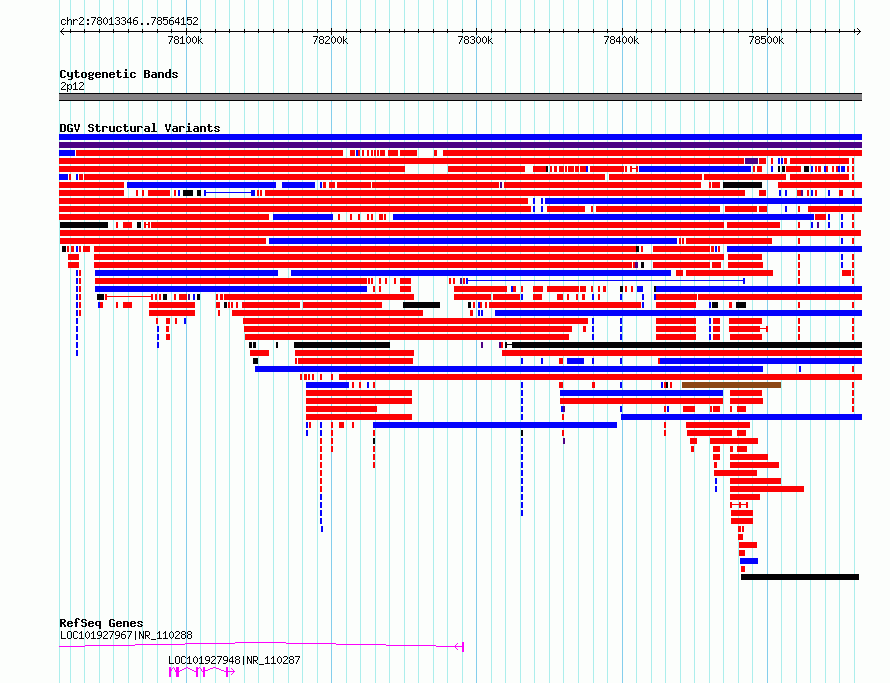Viewport: 890px width, 683px height.
Task: Select the short magenta LOC101927948 gene glyph
Action: [x=202, y=672]
